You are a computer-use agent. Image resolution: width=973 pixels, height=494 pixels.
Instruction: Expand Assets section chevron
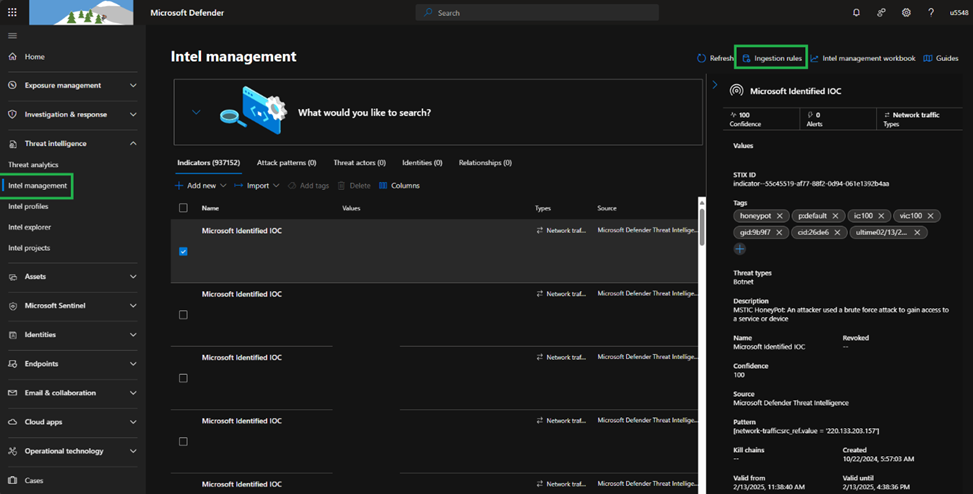(x=133, y=277)
